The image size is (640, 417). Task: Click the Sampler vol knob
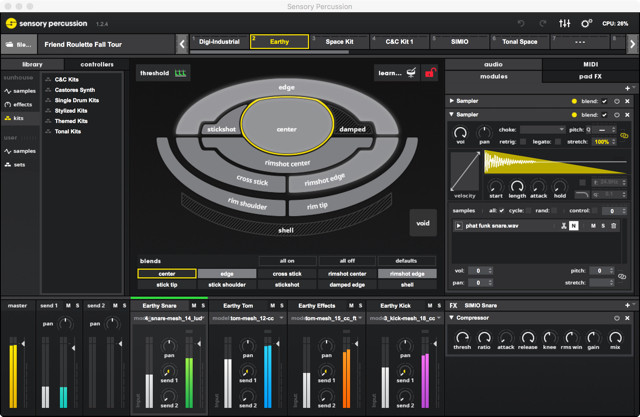(460, 133)
